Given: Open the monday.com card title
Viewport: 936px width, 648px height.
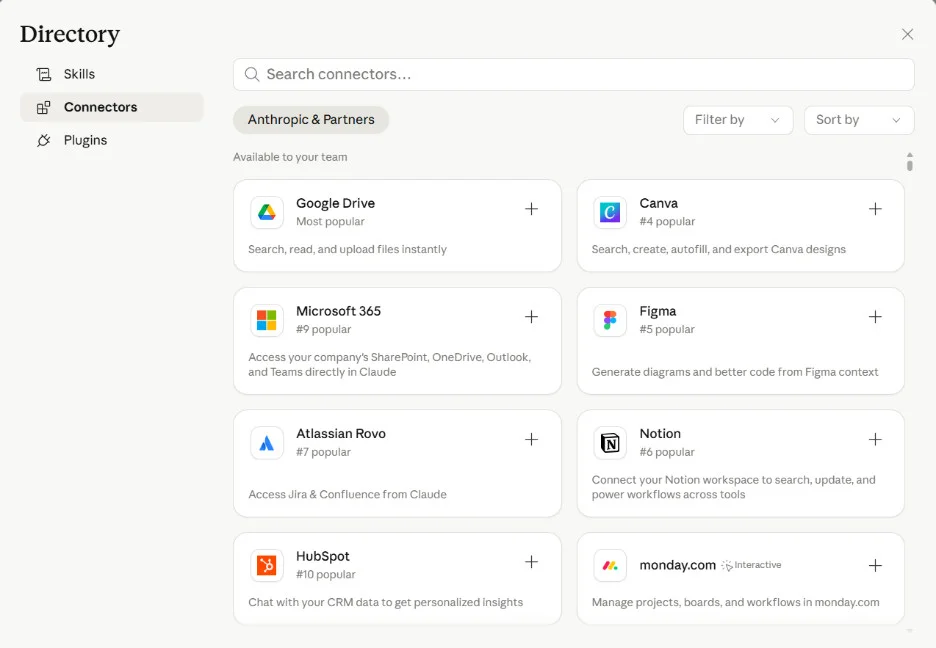Looking at the screenshot, I should pyautogui.click(x=678, y=565).
